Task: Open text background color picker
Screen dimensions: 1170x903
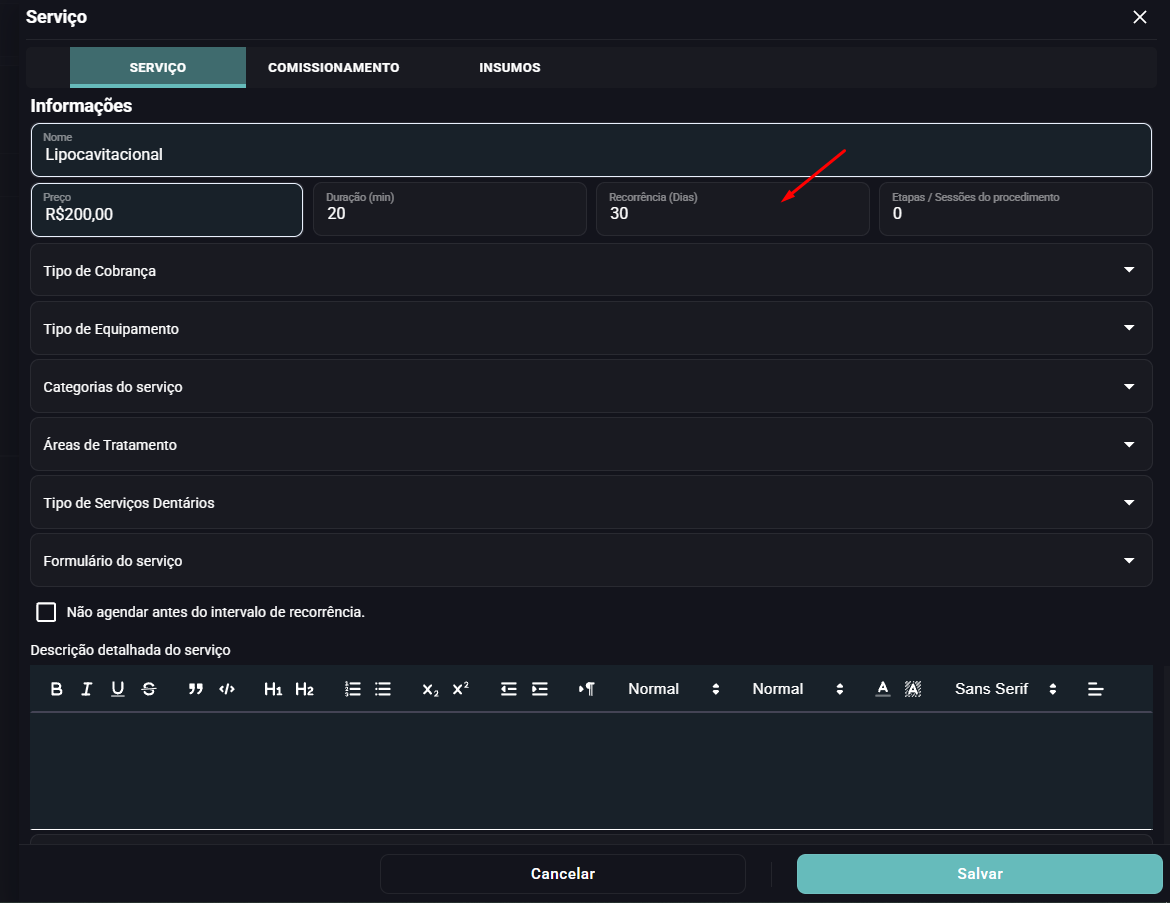Action: click(913, 689)
